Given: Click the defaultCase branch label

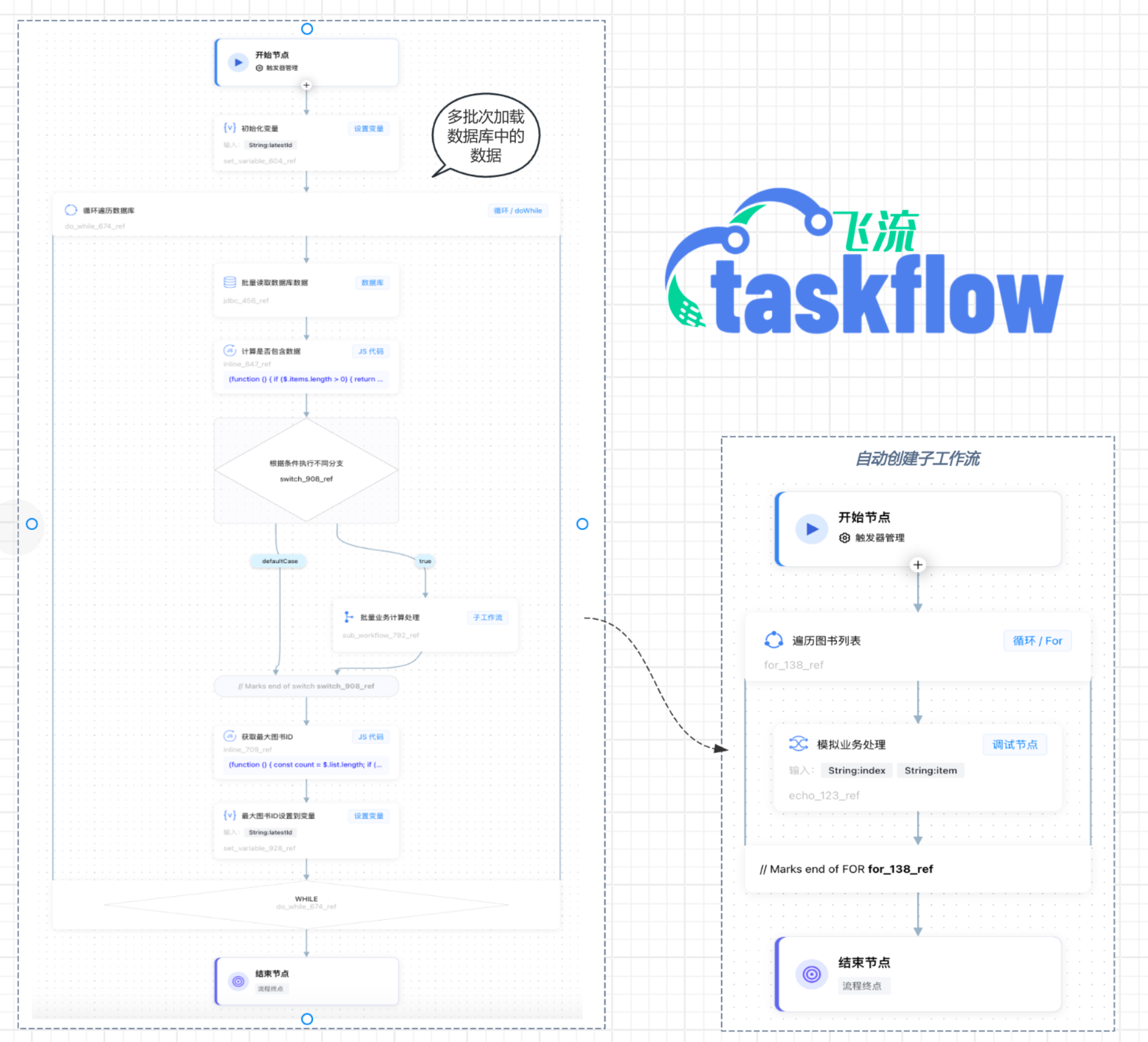Looking at the screenshot, I should pos(279,561).
